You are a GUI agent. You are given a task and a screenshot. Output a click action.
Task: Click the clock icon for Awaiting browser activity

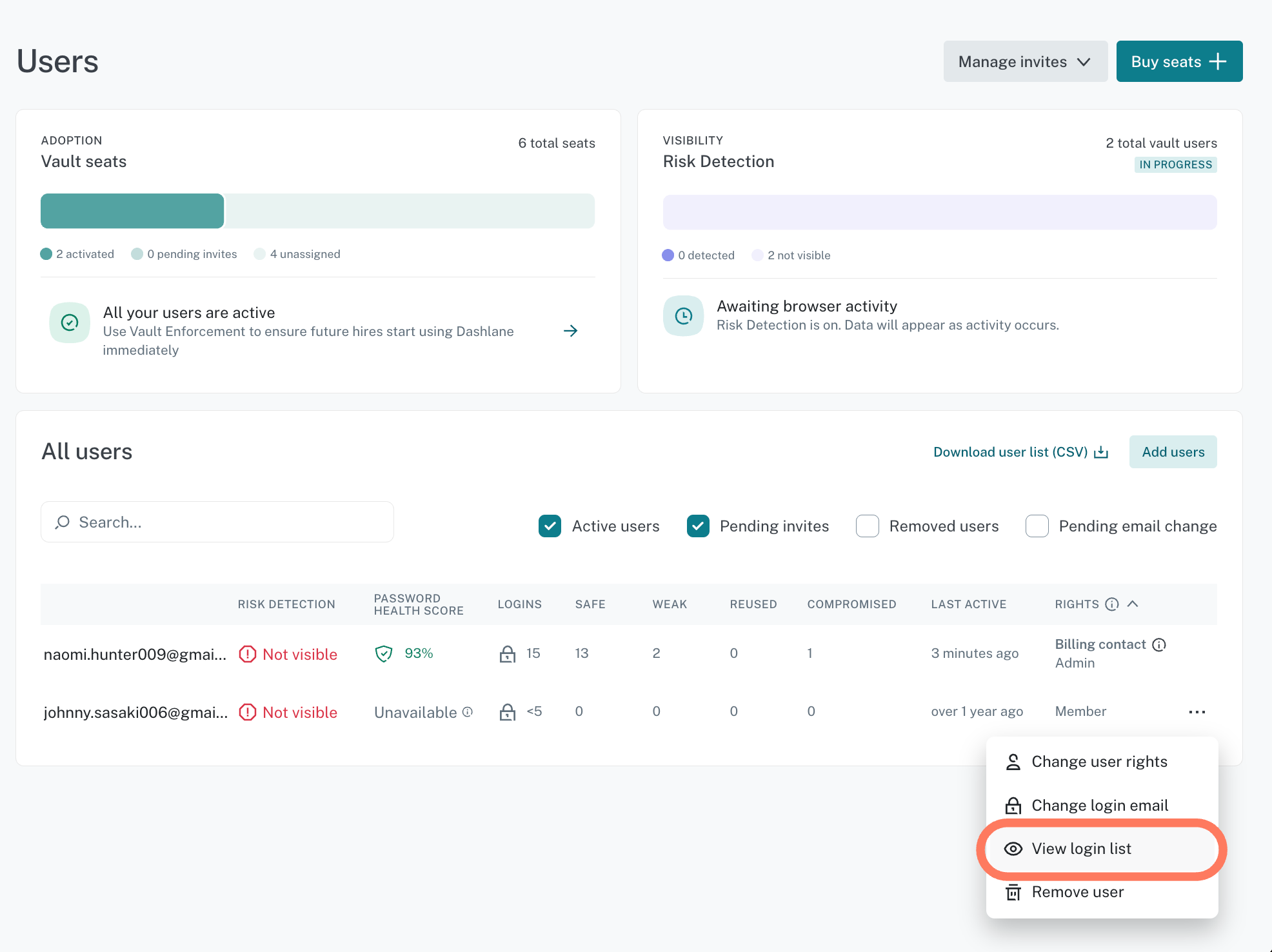683,315
